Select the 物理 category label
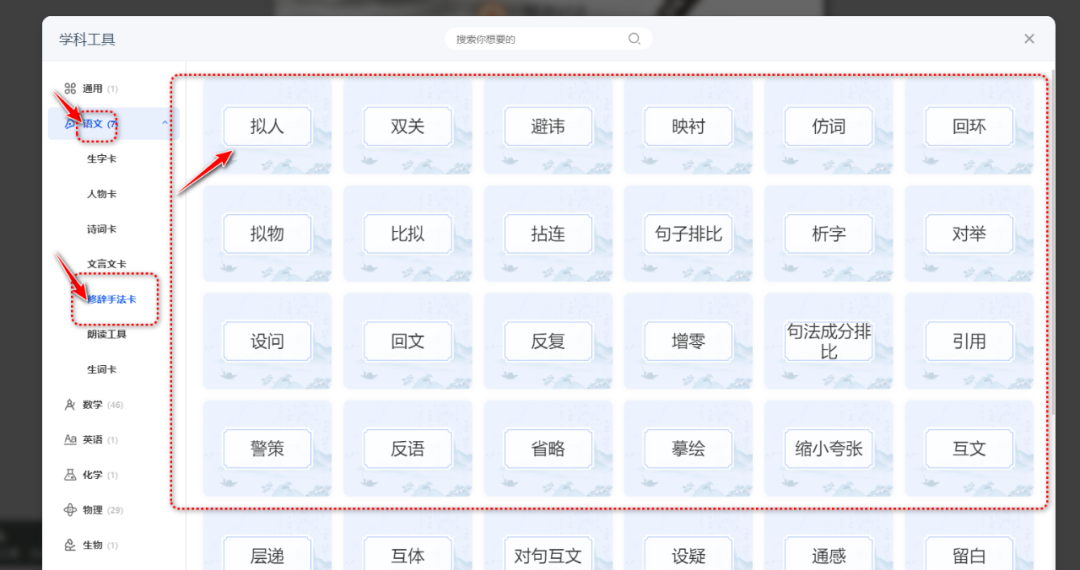The height and width of the screenshot is (570, 1080). coord(92,510)
